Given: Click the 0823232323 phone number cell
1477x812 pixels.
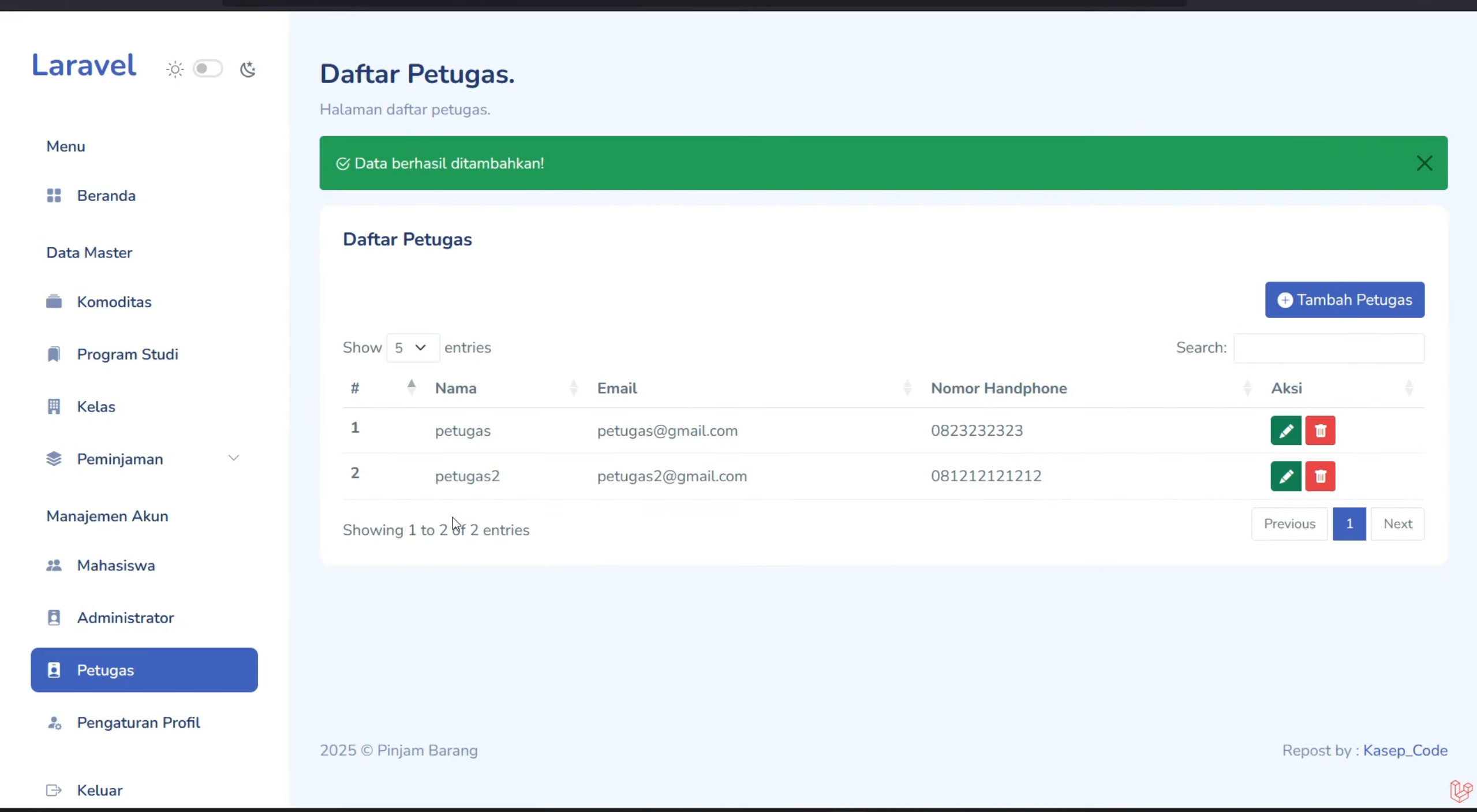Looking at the screenshot, I should click(x=977, y=431).
